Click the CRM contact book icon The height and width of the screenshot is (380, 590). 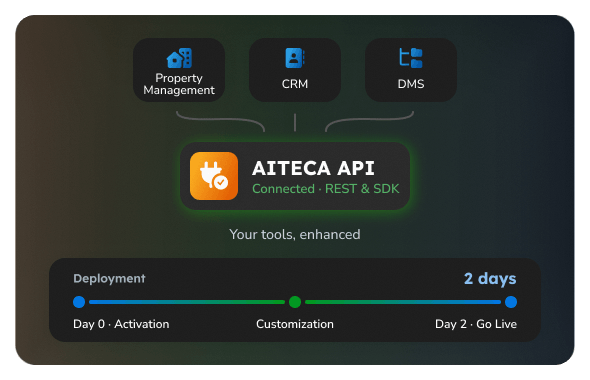[295, 58]
